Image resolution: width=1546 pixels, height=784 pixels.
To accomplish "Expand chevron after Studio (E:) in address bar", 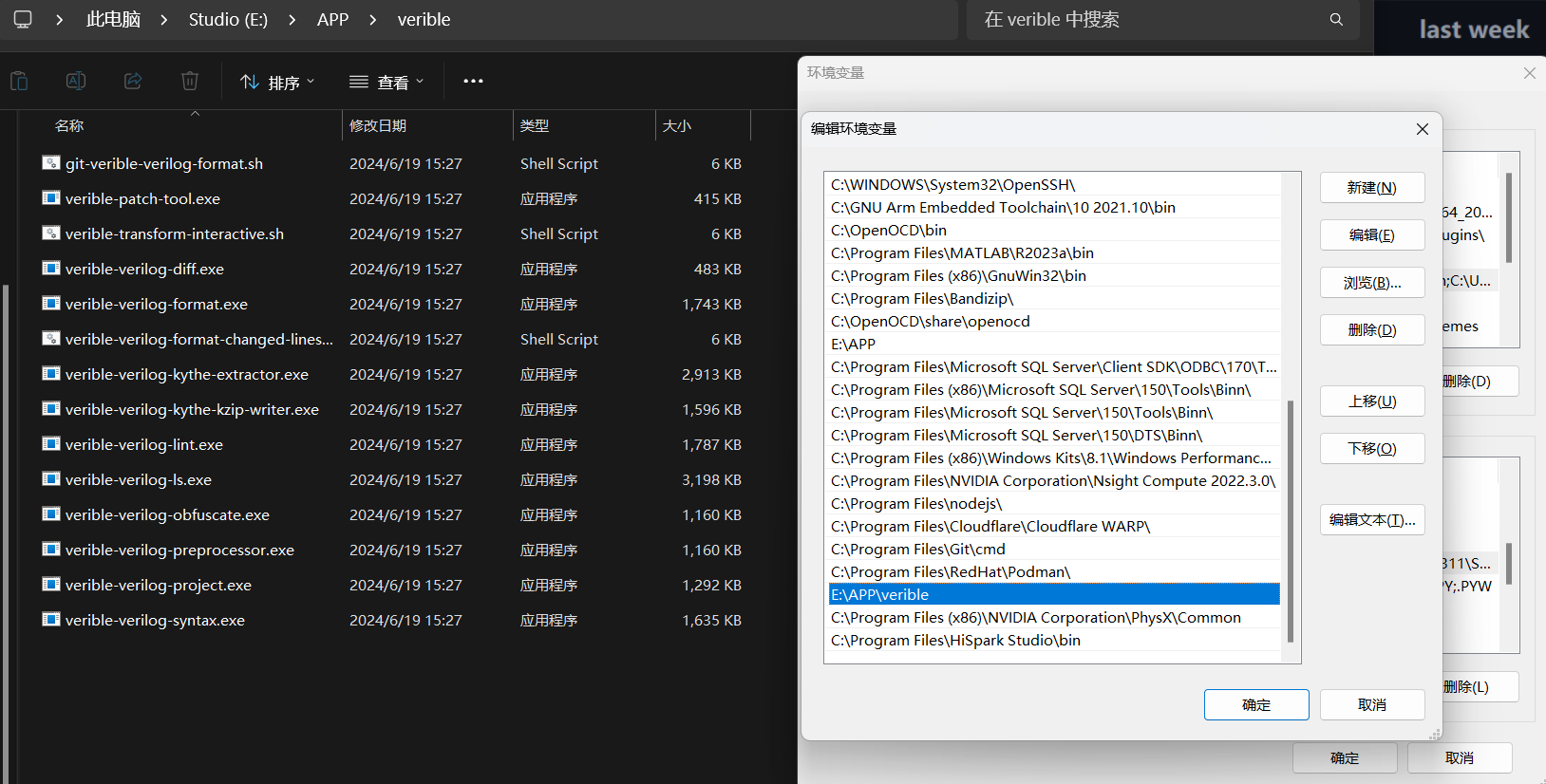I will [292, 20].
